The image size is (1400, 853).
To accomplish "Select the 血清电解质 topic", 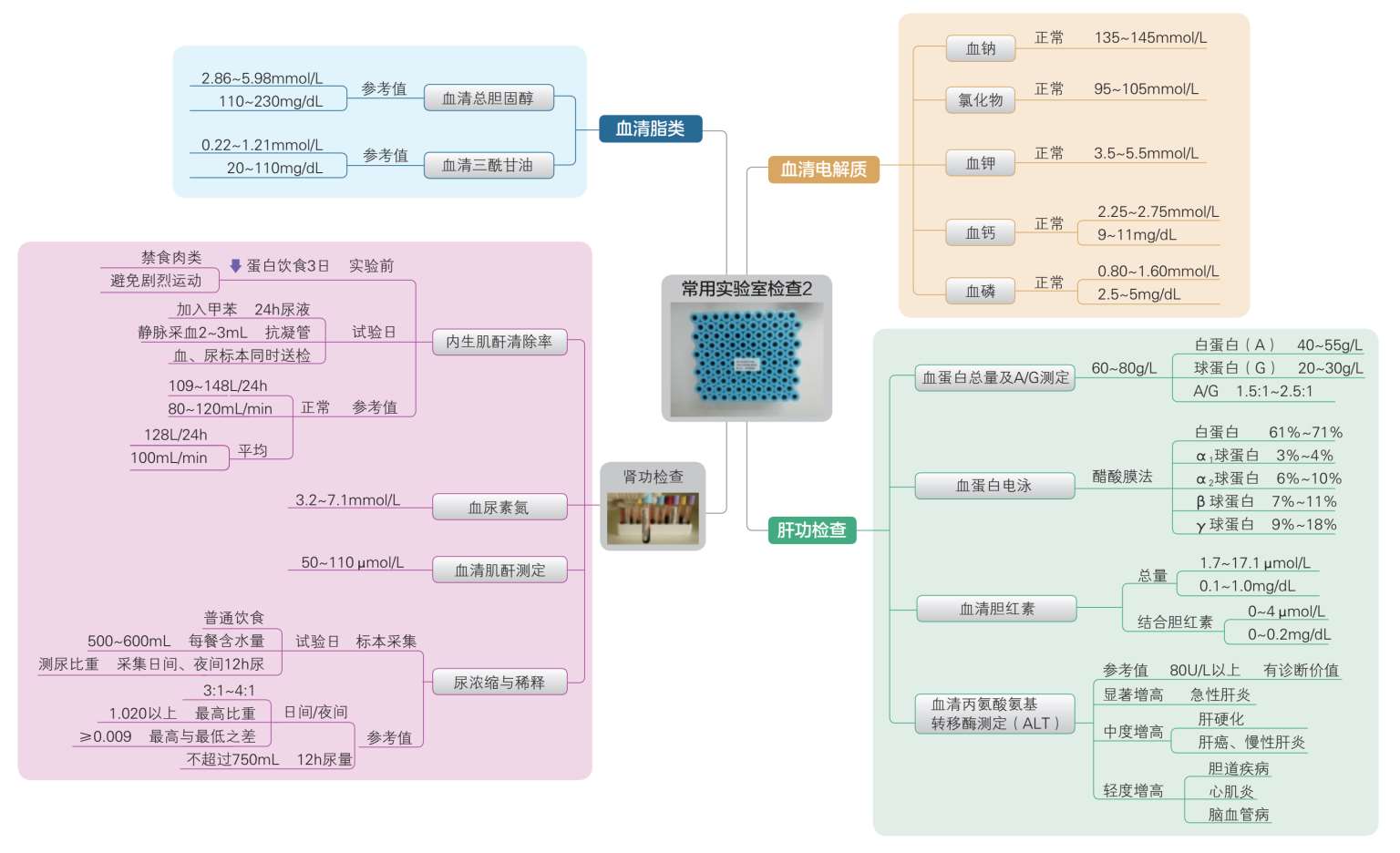I will pos(824,170).
